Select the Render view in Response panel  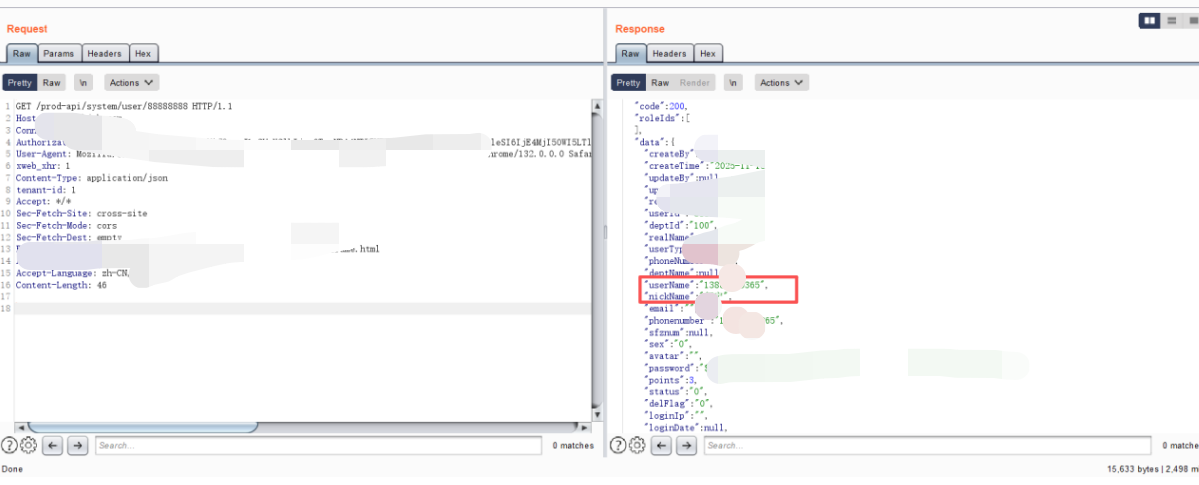tap(694, 83)
